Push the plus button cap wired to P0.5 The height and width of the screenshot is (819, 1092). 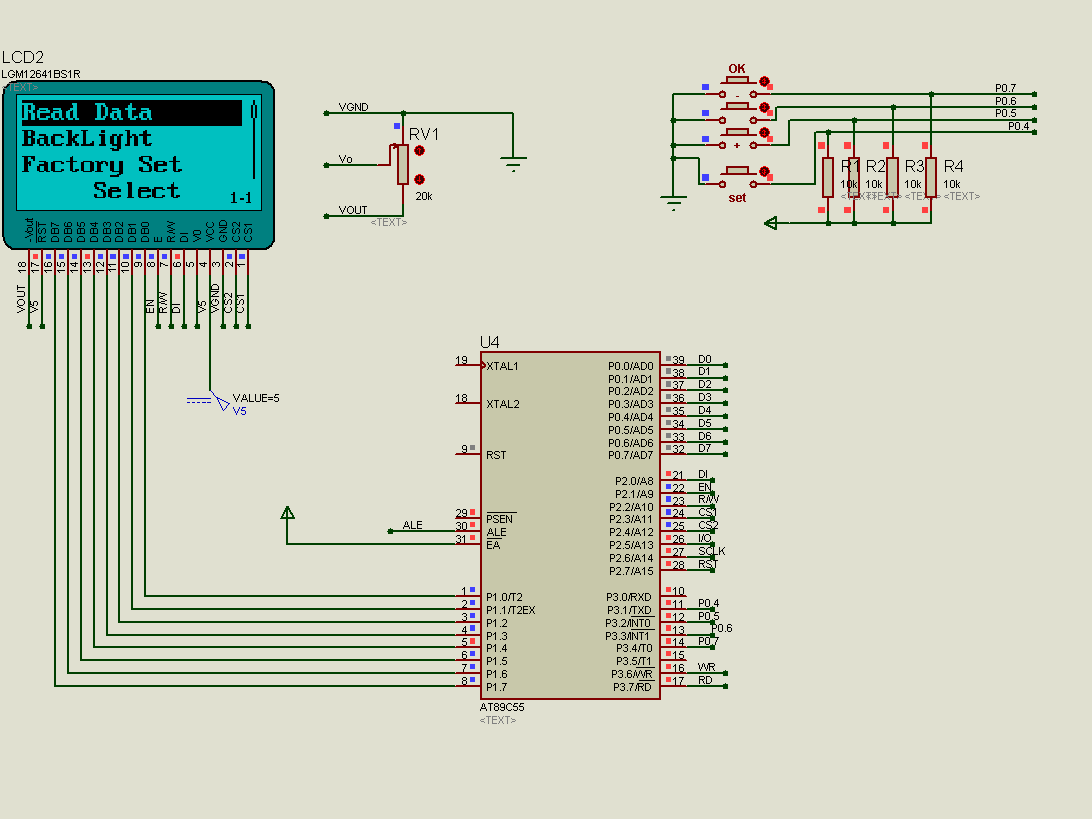pos(737,132)
